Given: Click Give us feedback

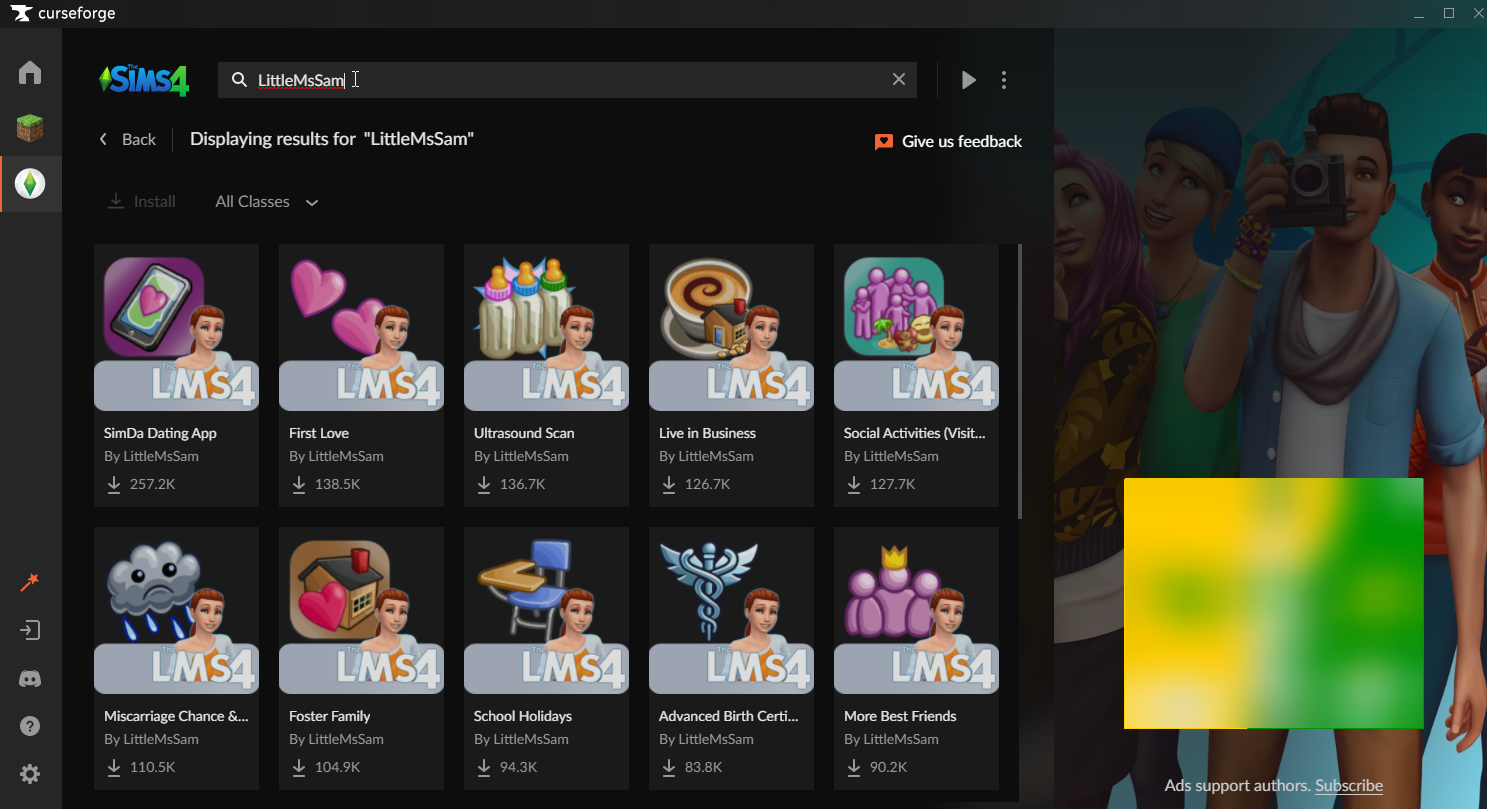Looking at the screenshot, I should pos(948,142).
